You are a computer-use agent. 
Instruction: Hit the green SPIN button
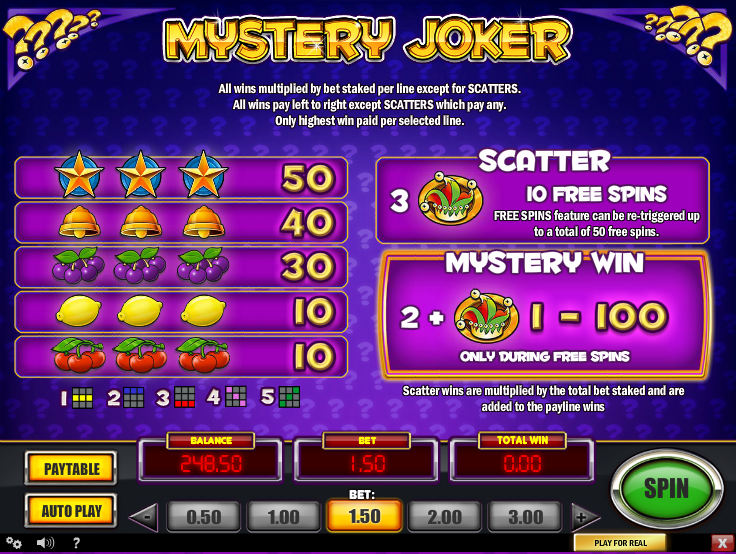pyautogui.click(x=667, y=488)
